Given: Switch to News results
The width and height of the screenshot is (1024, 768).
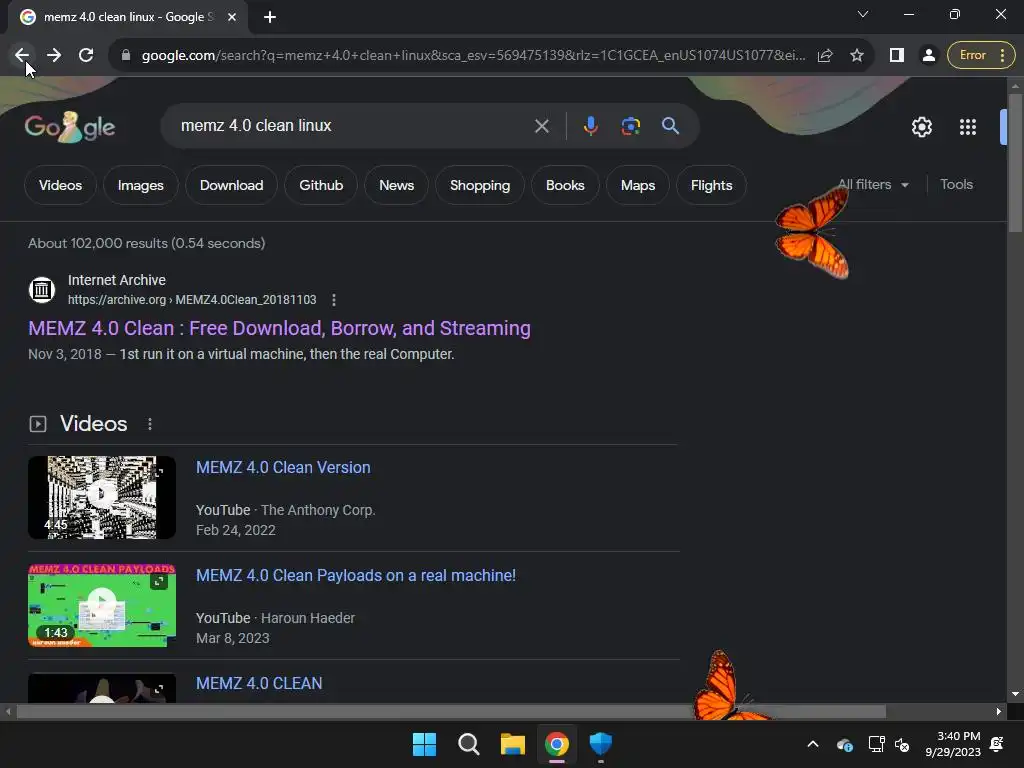Looking at the screenshot, I should 396,185.
